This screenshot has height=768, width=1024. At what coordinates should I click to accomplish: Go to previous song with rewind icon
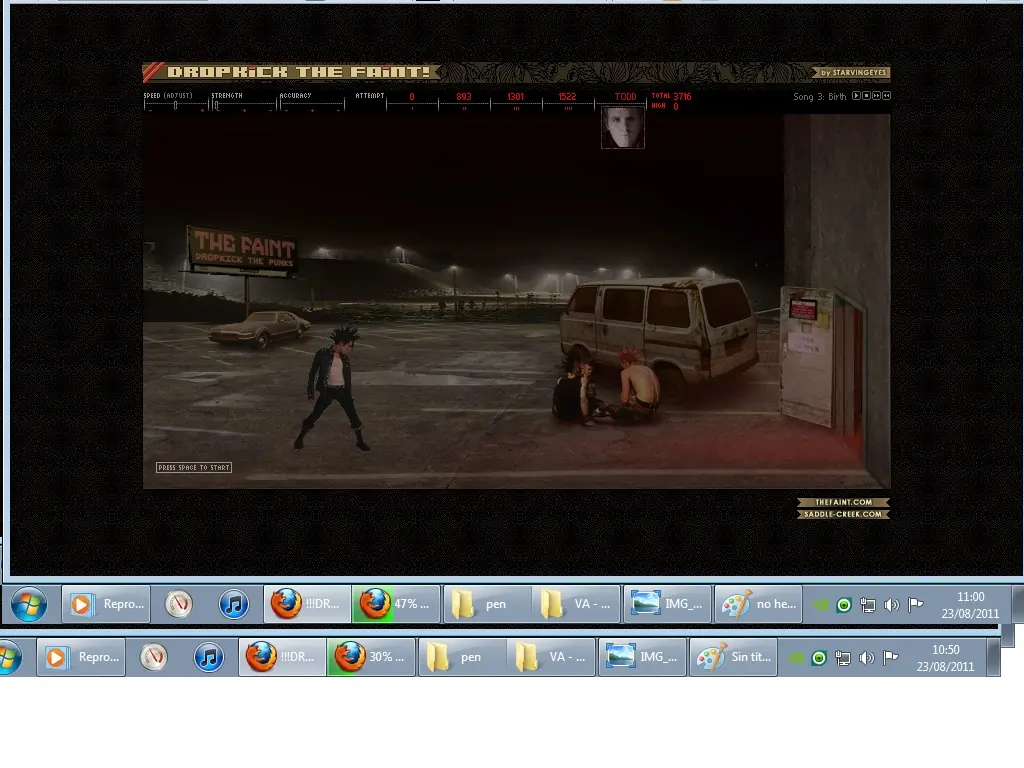pyautogui.click(x=886, y=95)
